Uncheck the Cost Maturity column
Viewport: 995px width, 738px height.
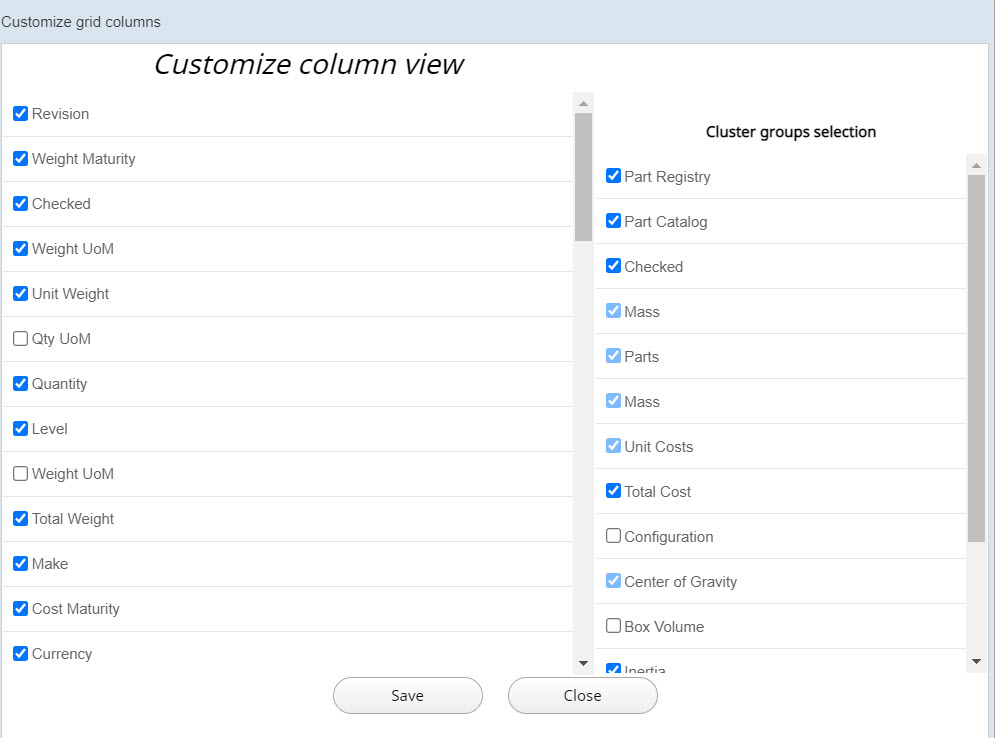click(x=20, y=608)
